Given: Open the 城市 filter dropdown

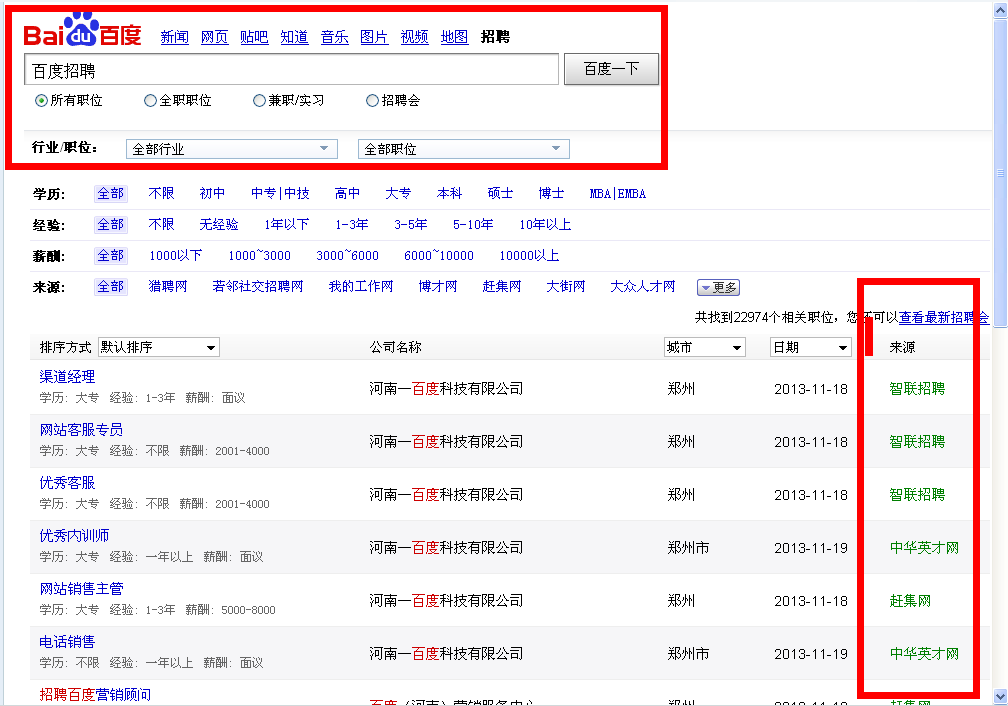Looking at the screenshot, I should point(705,347).
